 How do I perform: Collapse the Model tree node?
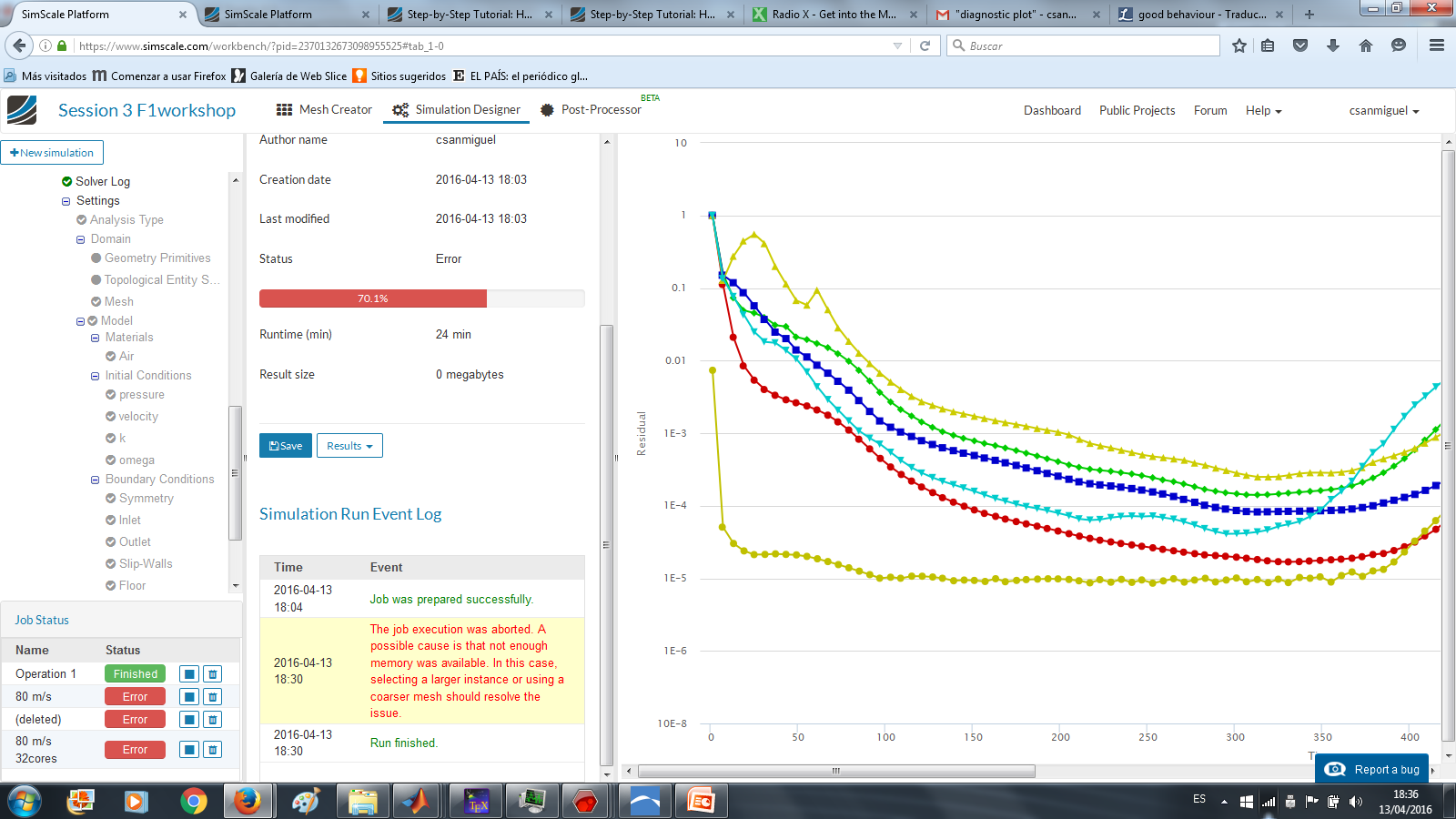pos(80,321)
